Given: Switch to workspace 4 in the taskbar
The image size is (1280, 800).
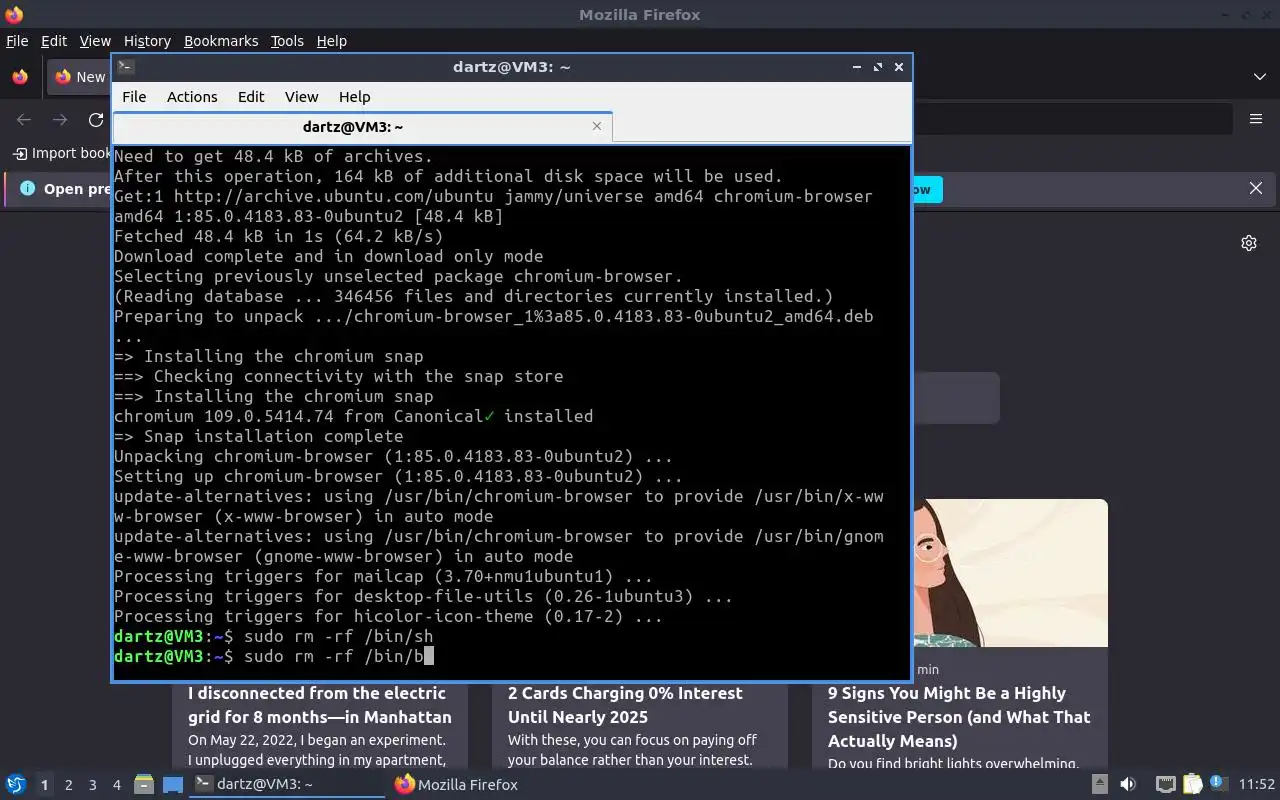Looking at the screenshot, I should tap(116, 785).
